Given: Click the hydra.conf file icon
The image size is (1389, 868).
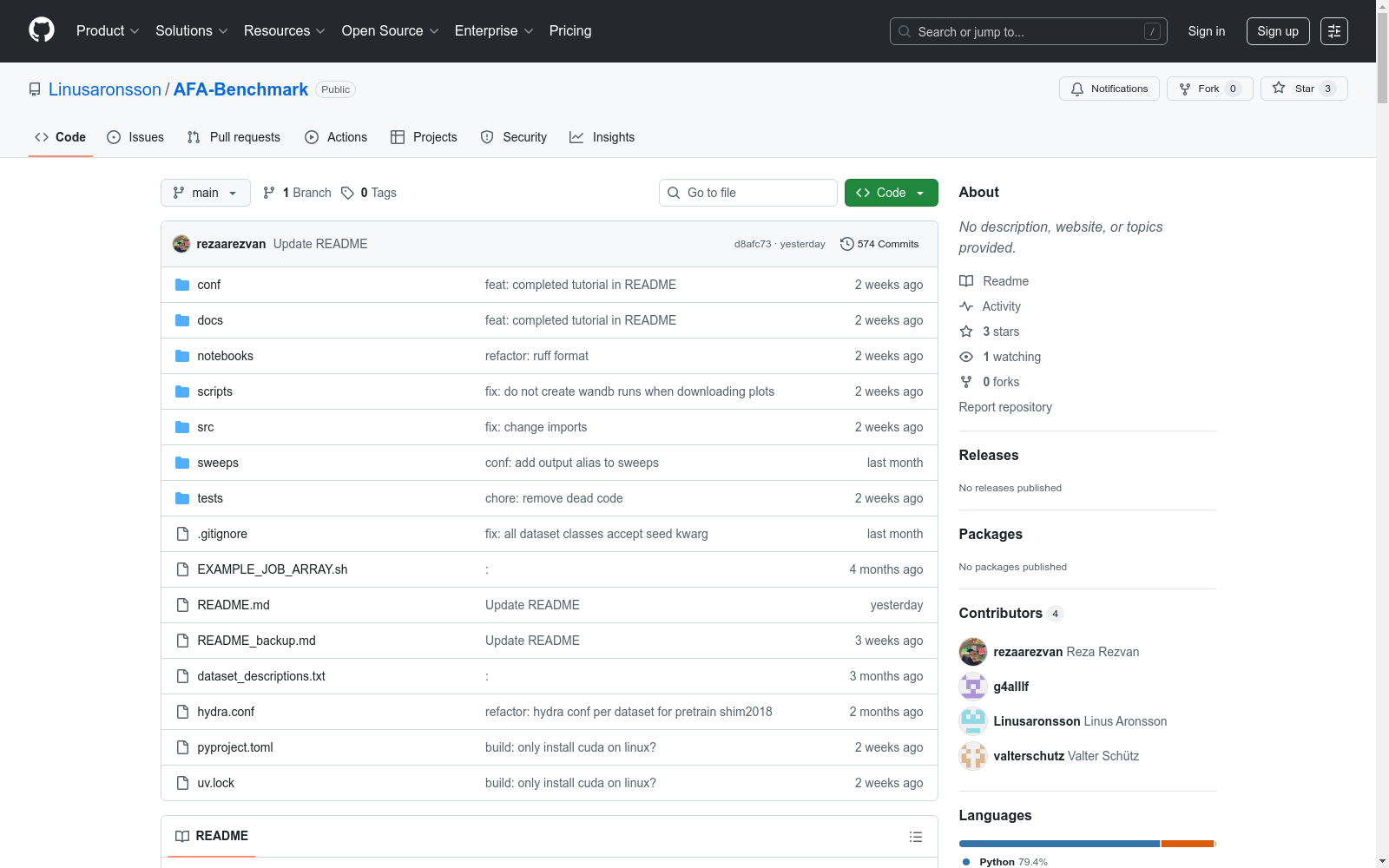Looking at the screenshot, I should coord(182,712).
